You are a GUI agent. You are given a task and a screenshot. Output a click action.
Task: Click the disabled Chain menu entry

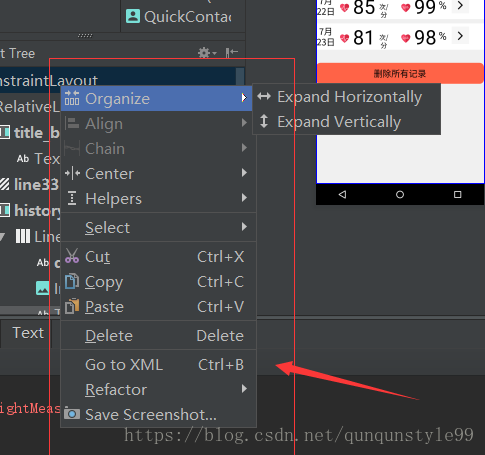click(x=158, y=149)
